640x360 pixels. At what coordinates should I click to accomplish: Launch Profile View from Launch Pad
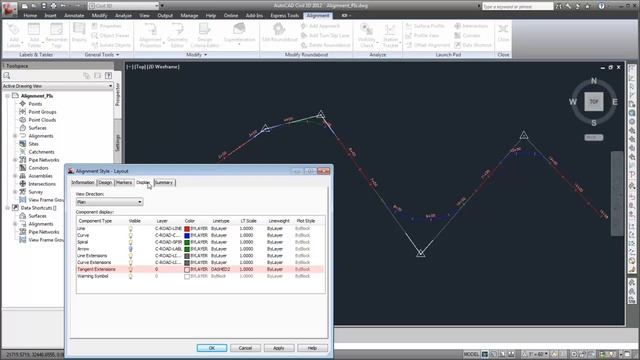422,36
